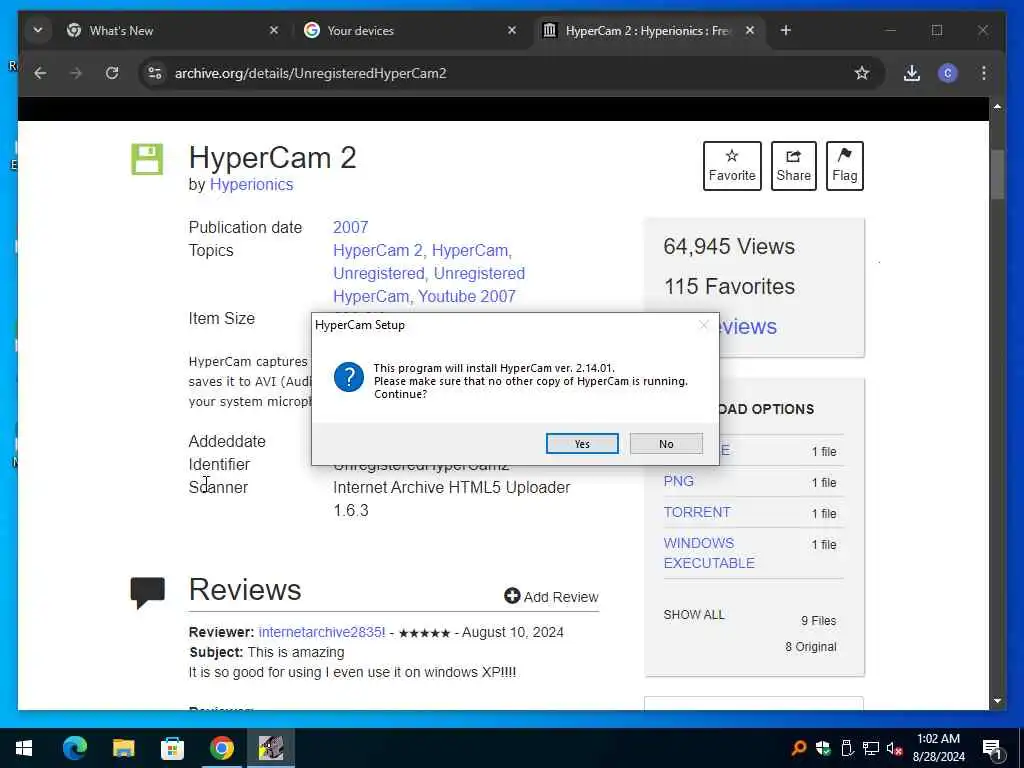Open the Chrome profile avatar

pos(948,73)
